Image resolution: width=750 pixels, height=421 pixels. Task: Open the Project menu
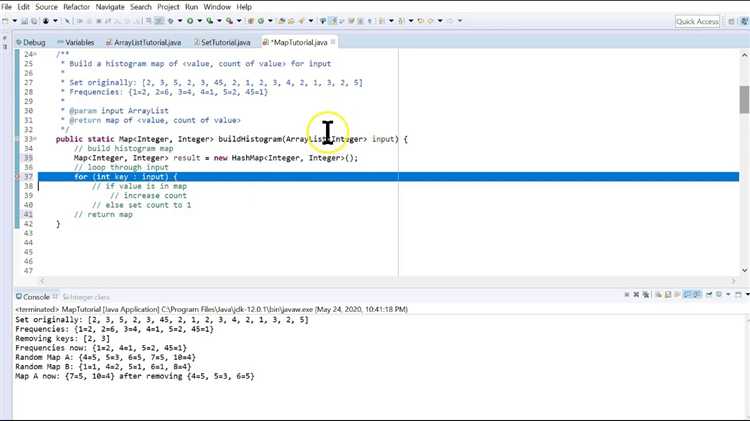(x=168, y=7)
